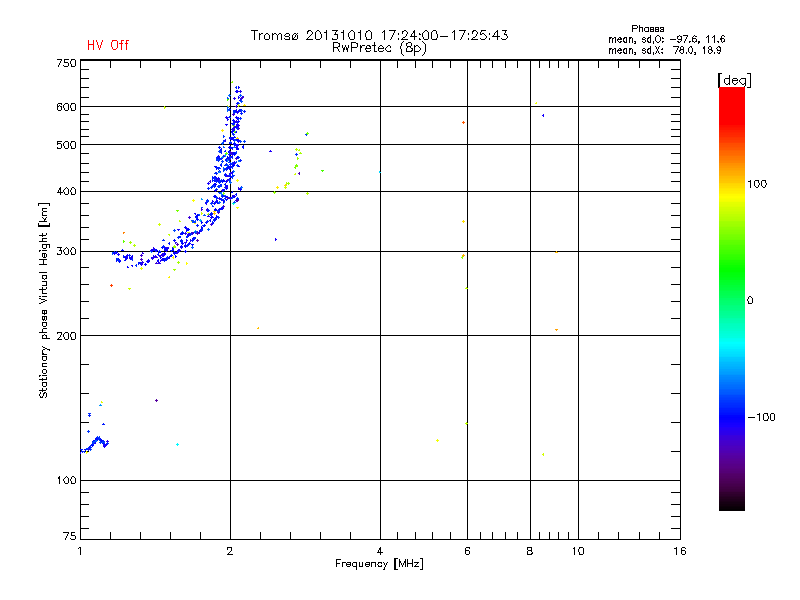800x600 pixels.
Task: Click the 'Phases' header text
Action: tap(647, 29)
